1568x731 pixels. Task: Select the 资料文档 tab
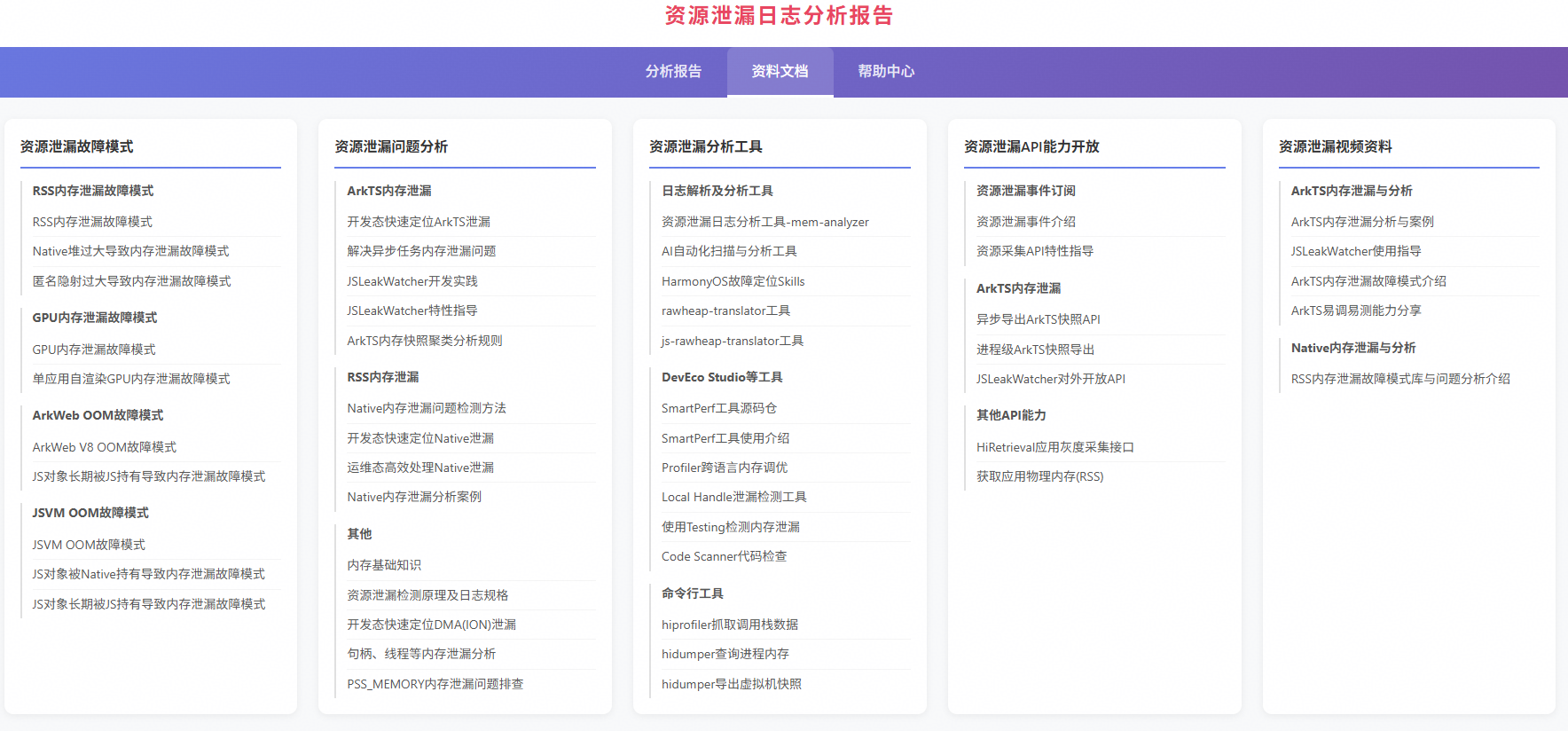[x=780, y=72]
